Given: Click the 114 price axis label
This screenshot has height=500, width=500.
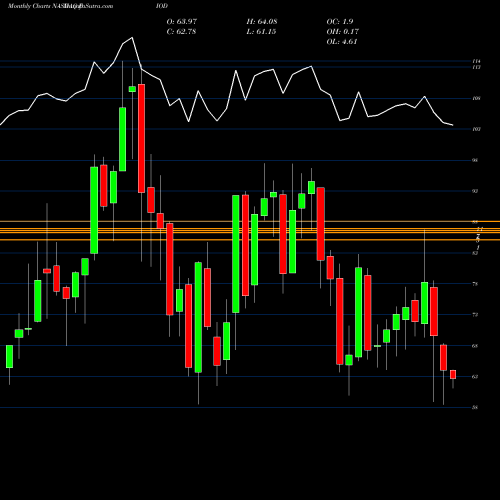Looking at the screenshot, I should pyautogui.click(x=476, y=61).
